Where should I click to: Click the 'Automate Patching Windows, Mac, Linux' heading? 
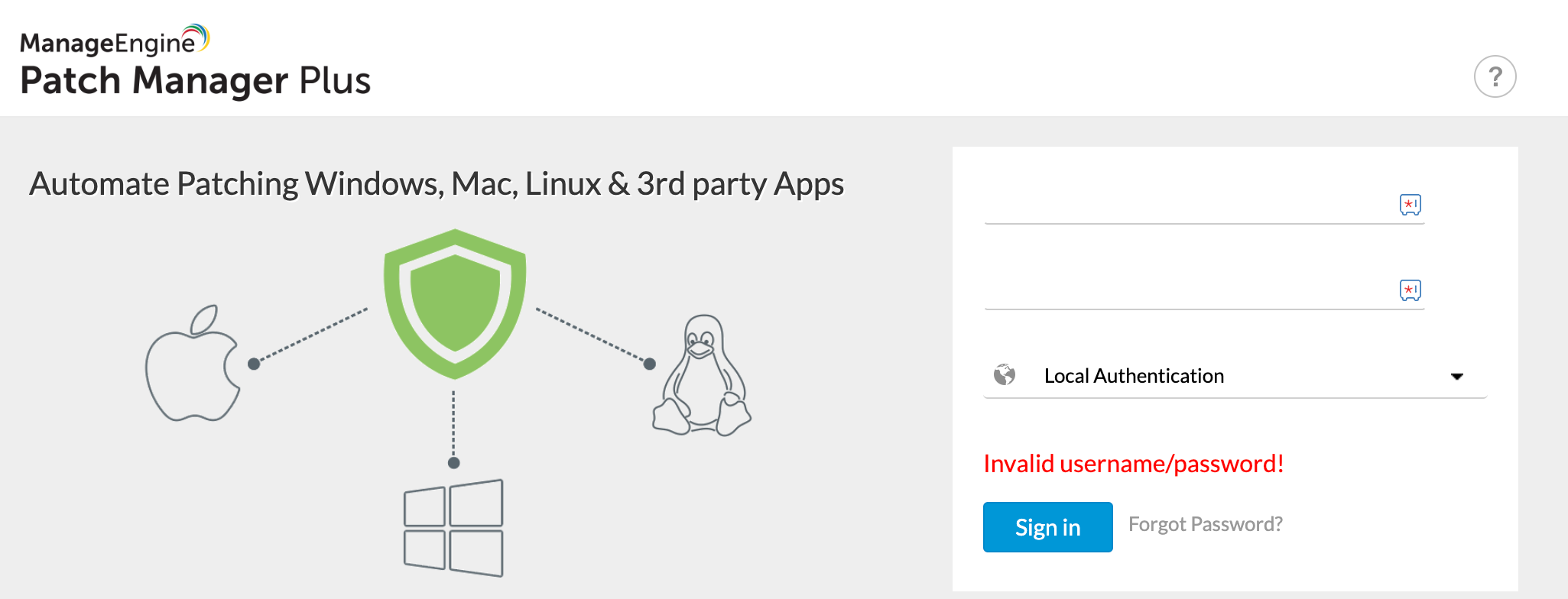pyautogui.click(x=437, y=184)
